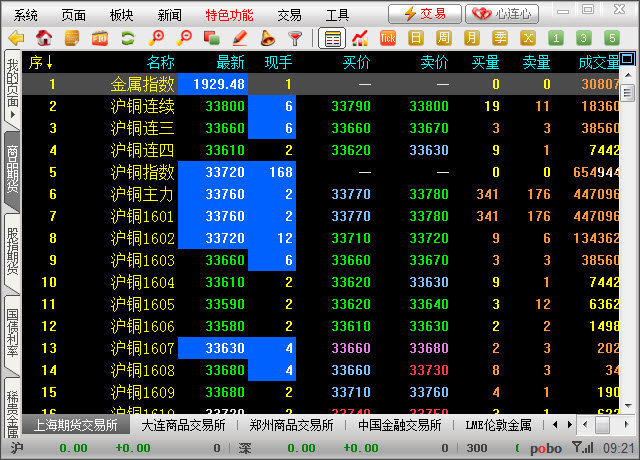
Task: Select the 沪铜1601 row
Action: [x=142, y=216]
